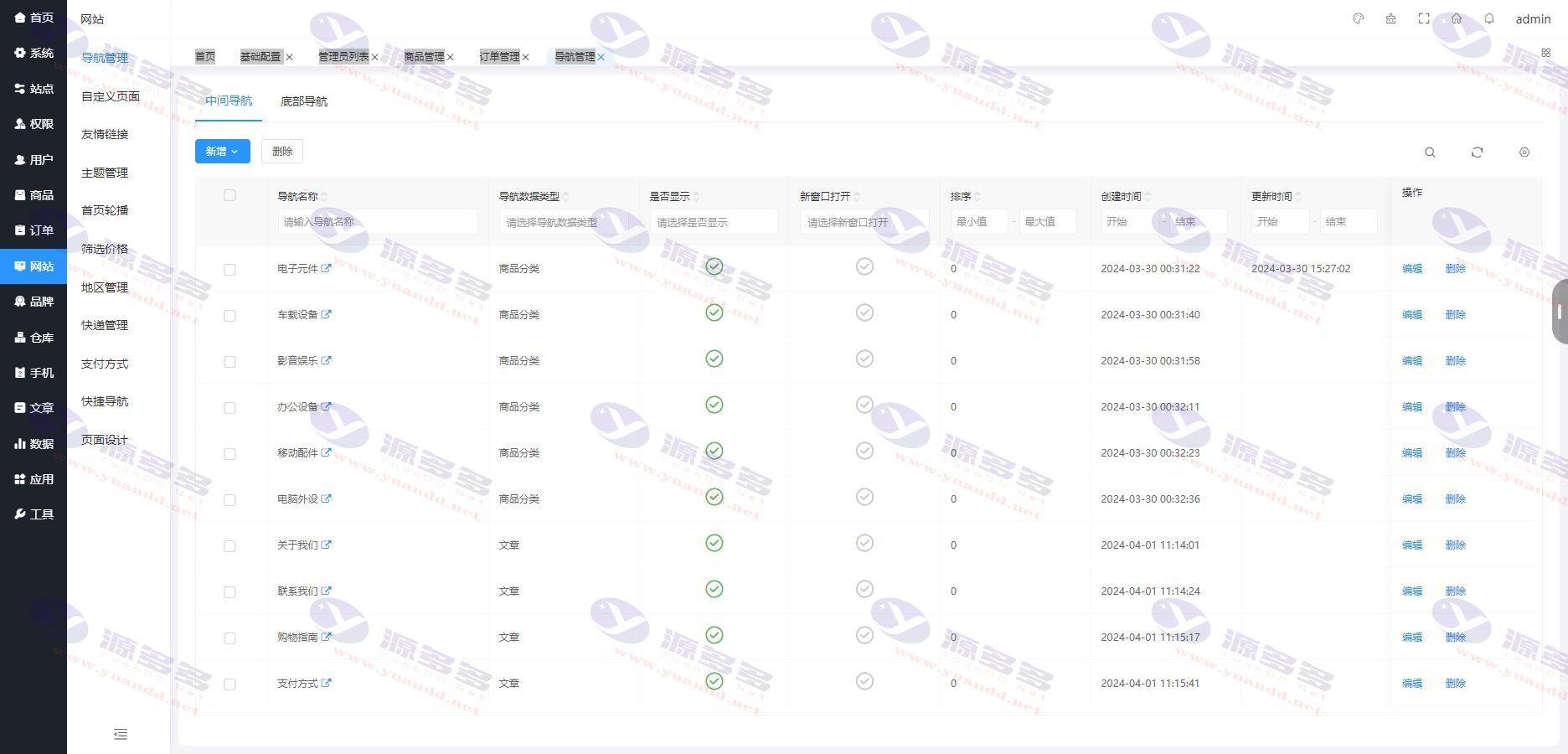
Task: Refresh the table with the reload icon
Action: (x=1478, y=152)
